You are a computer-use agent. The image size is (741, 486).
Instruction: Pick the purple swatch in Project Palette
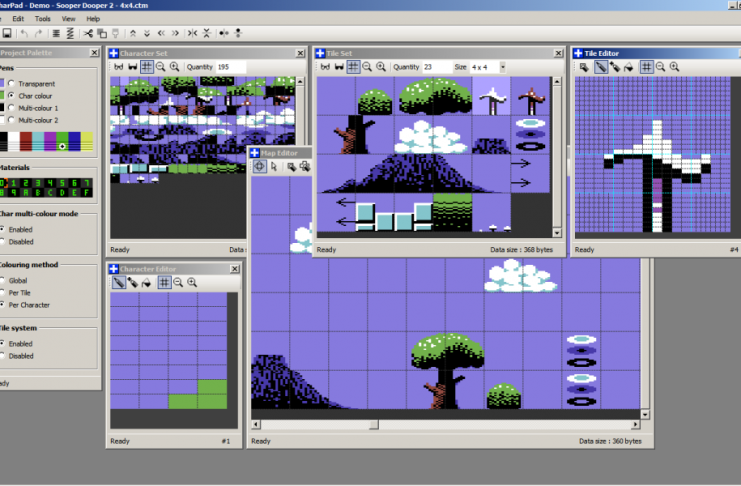(x=50, y=141)
